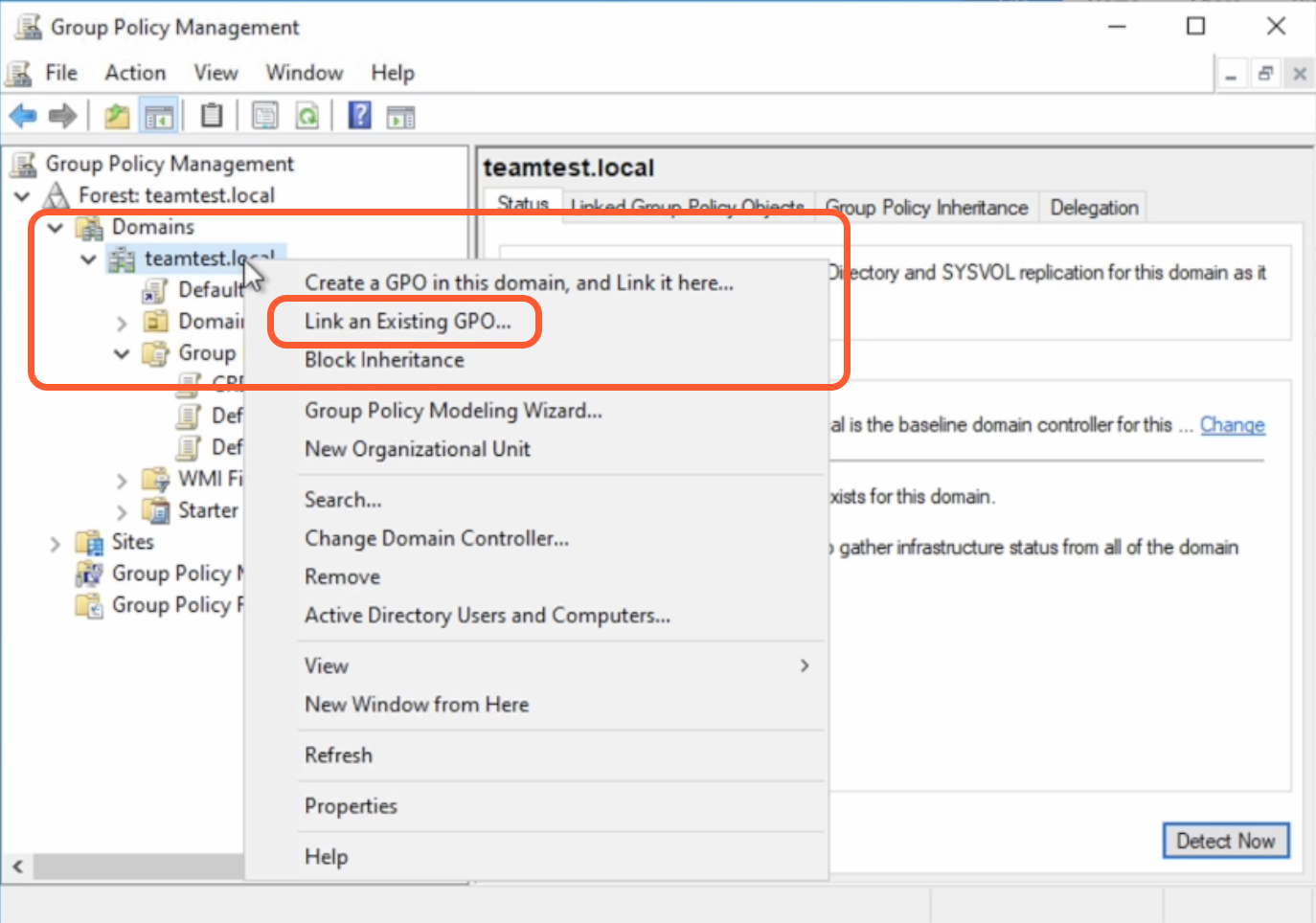
Task: Open the Group Policy Inheritance tab
Action: click(926, 208)
